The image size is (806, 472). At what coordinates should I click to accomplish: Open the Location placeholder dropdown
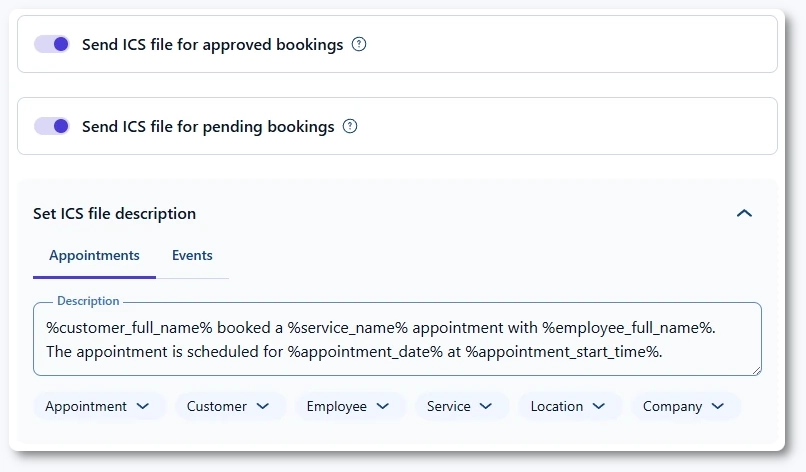(568, 406)
